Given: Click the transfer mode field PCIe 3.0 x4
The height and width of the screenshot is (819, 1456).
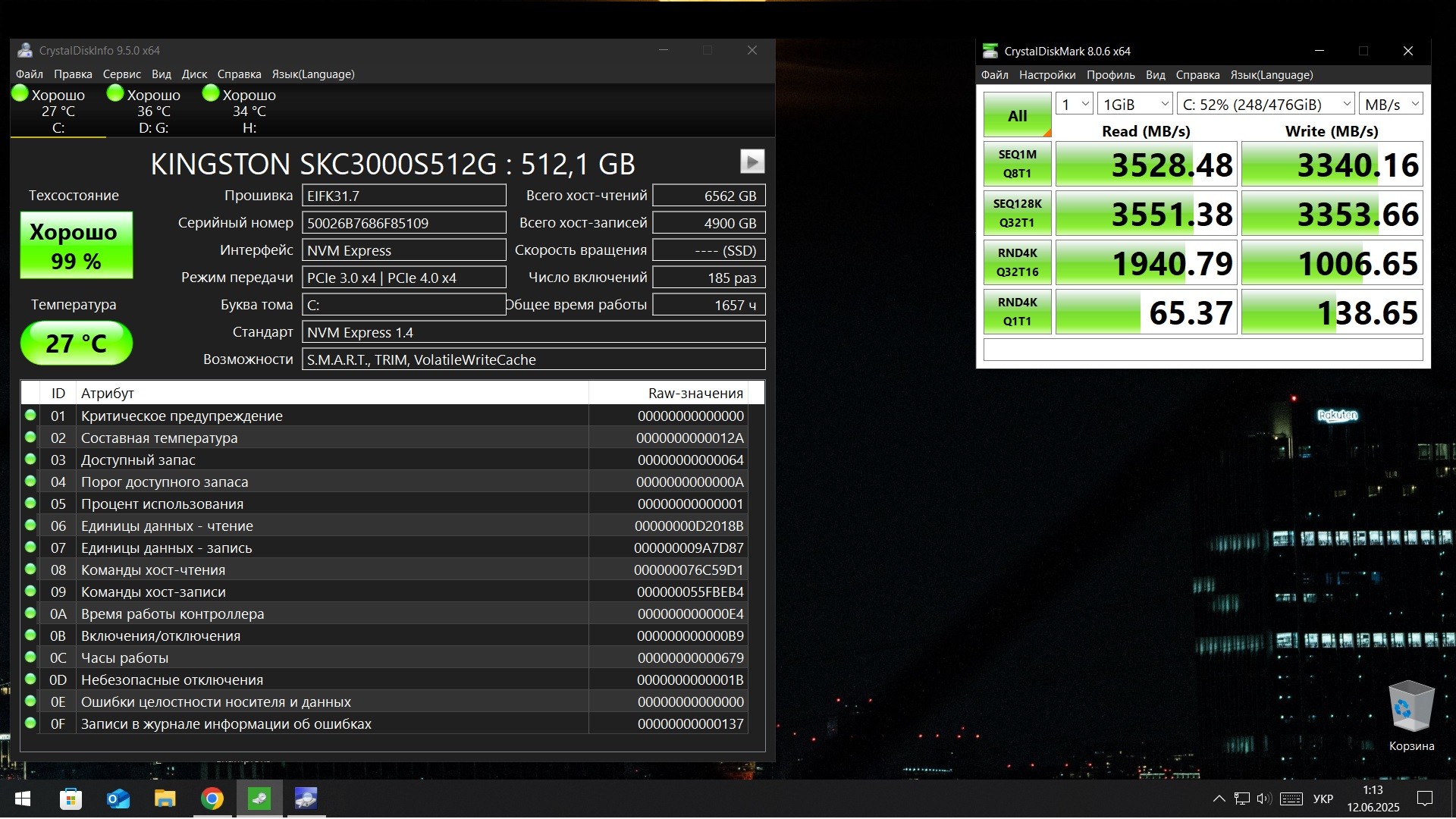Looking at the screenshot, I should pos(404,278).
